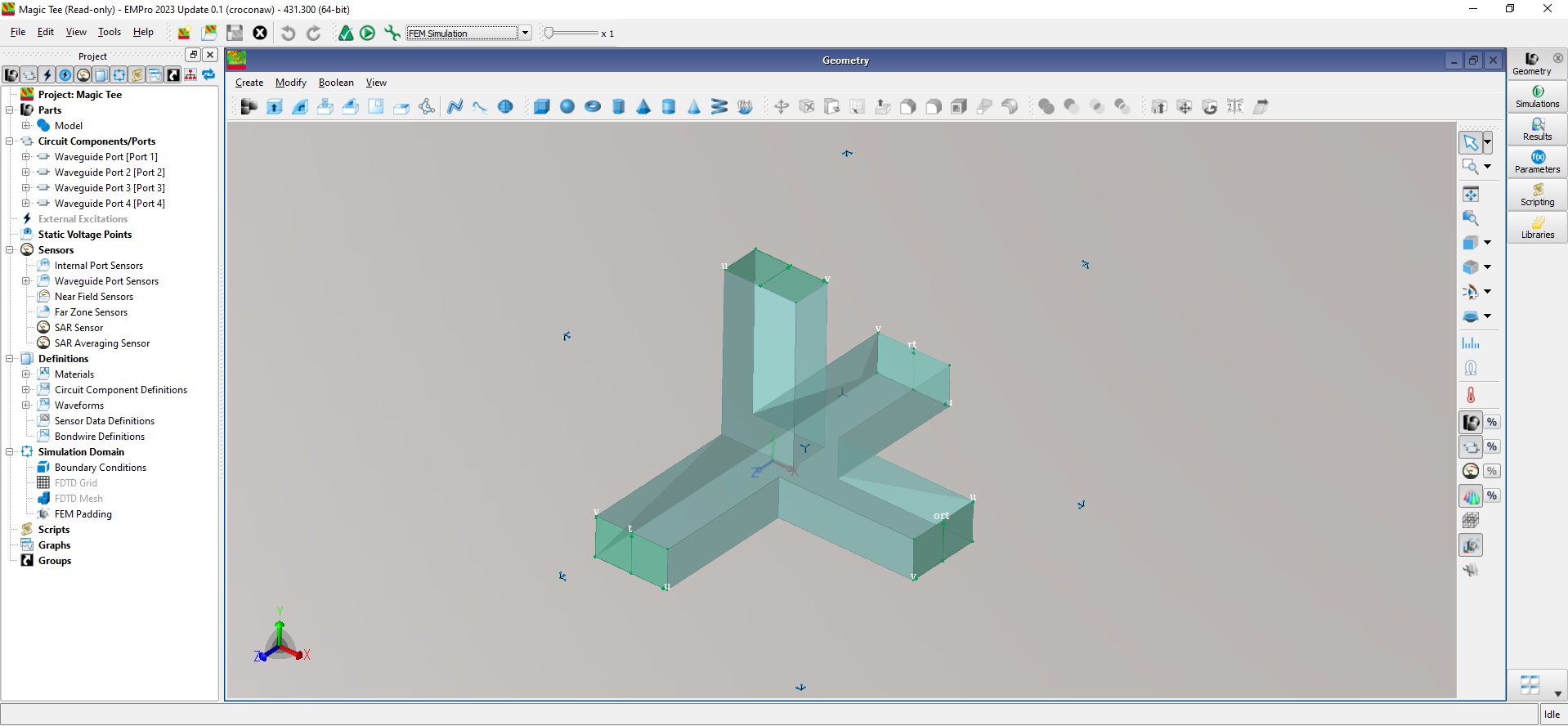Expand the Materials tree node

click(x=25, y=374)
